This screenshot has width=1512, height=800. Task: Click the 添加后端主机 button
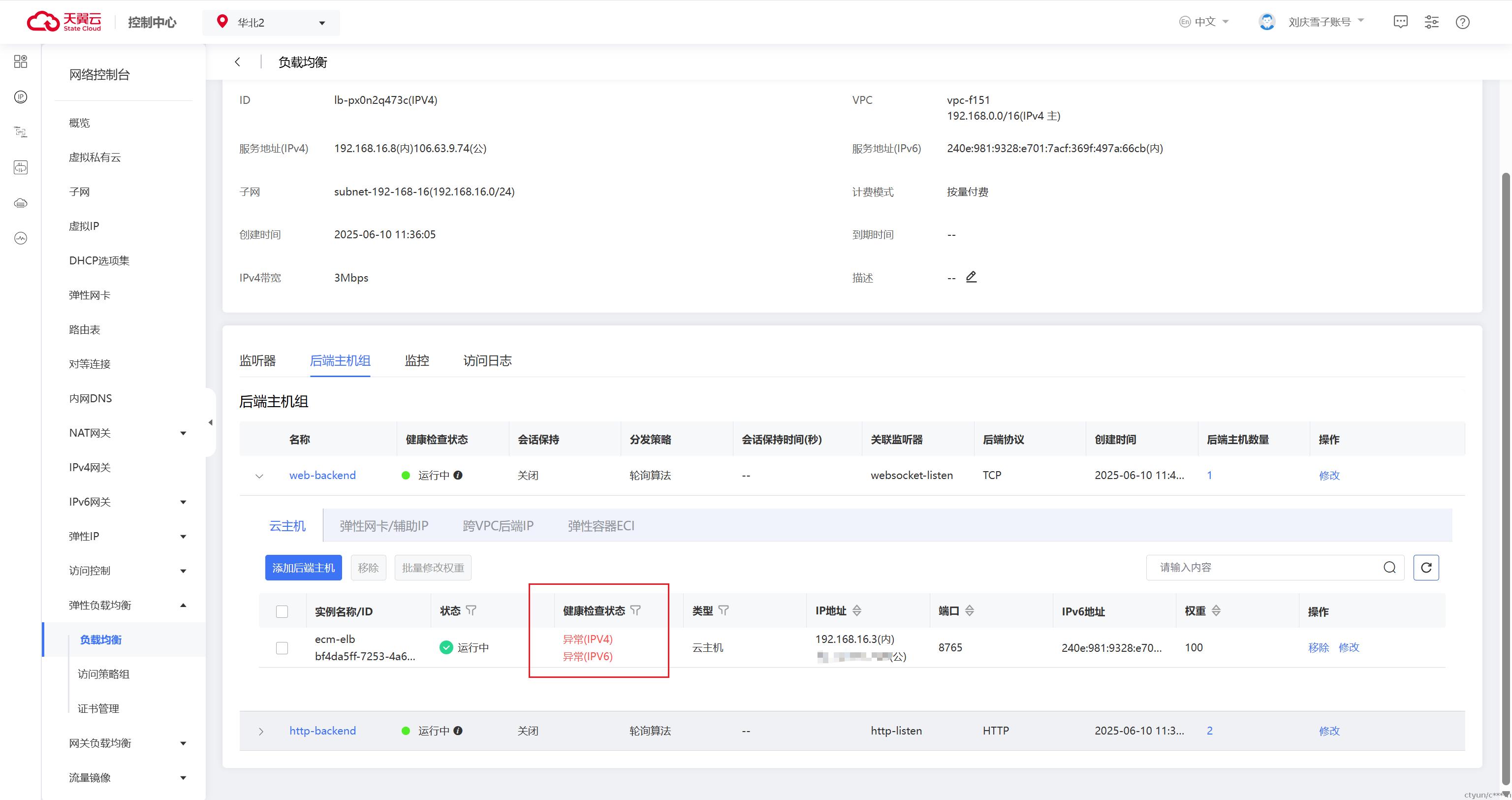coord(304,568)
